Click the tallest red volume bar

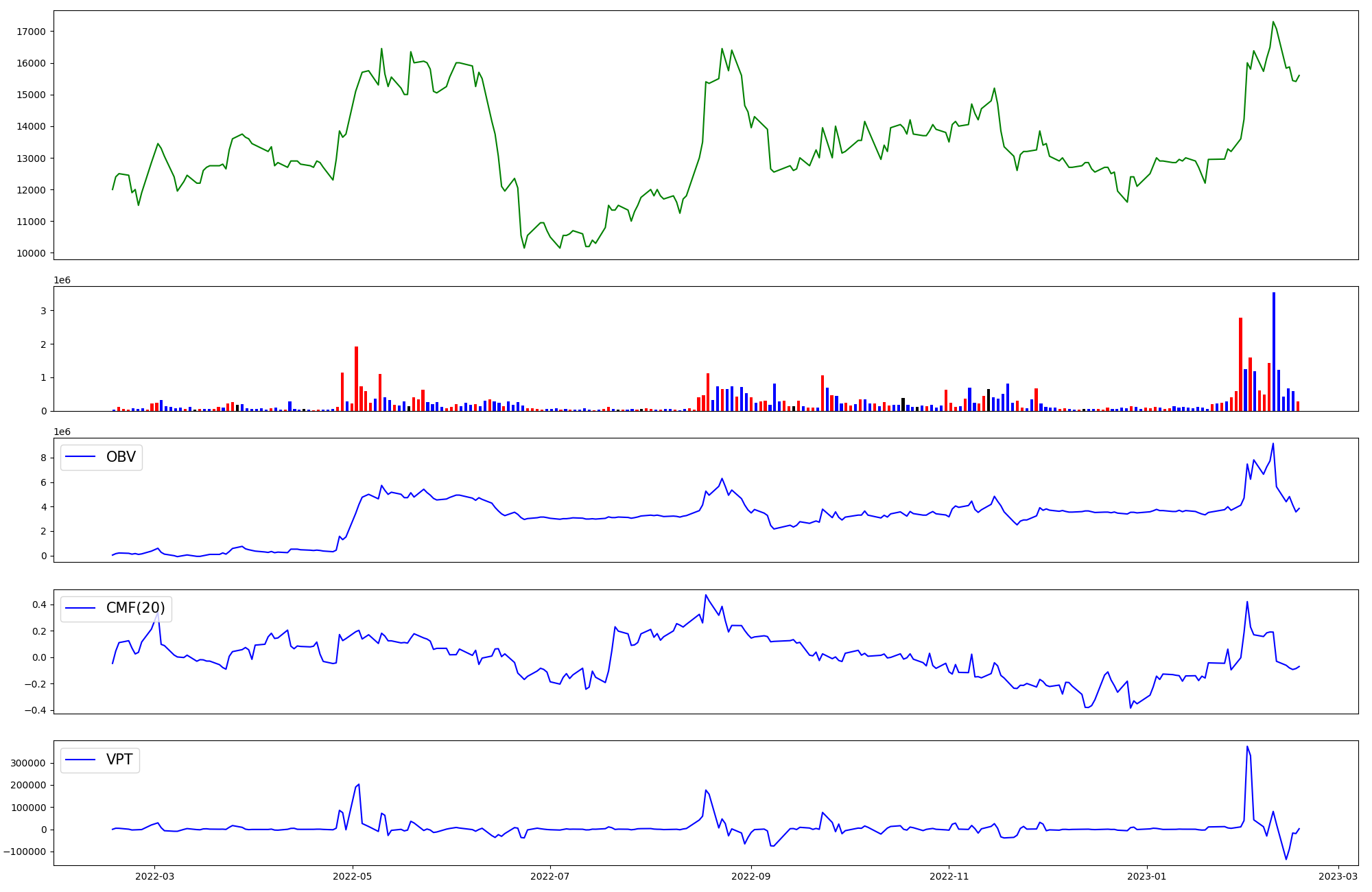click(1240, 364)
